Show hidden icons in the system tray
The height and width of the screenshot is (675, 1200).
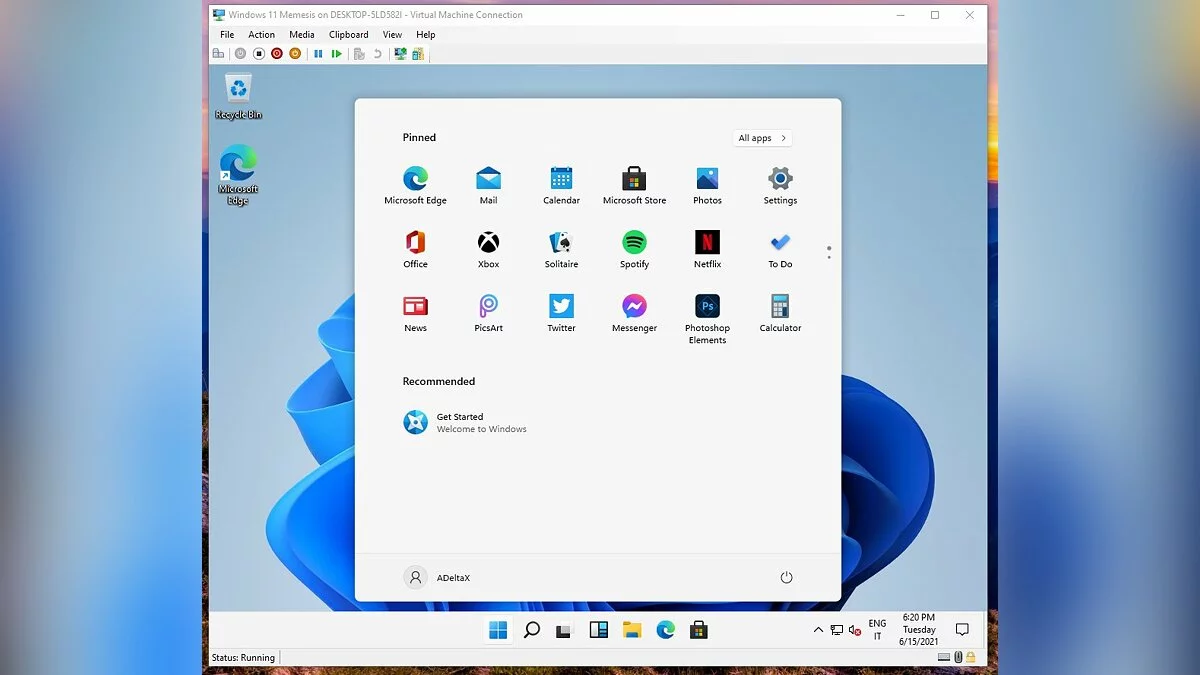click(818, 630)
